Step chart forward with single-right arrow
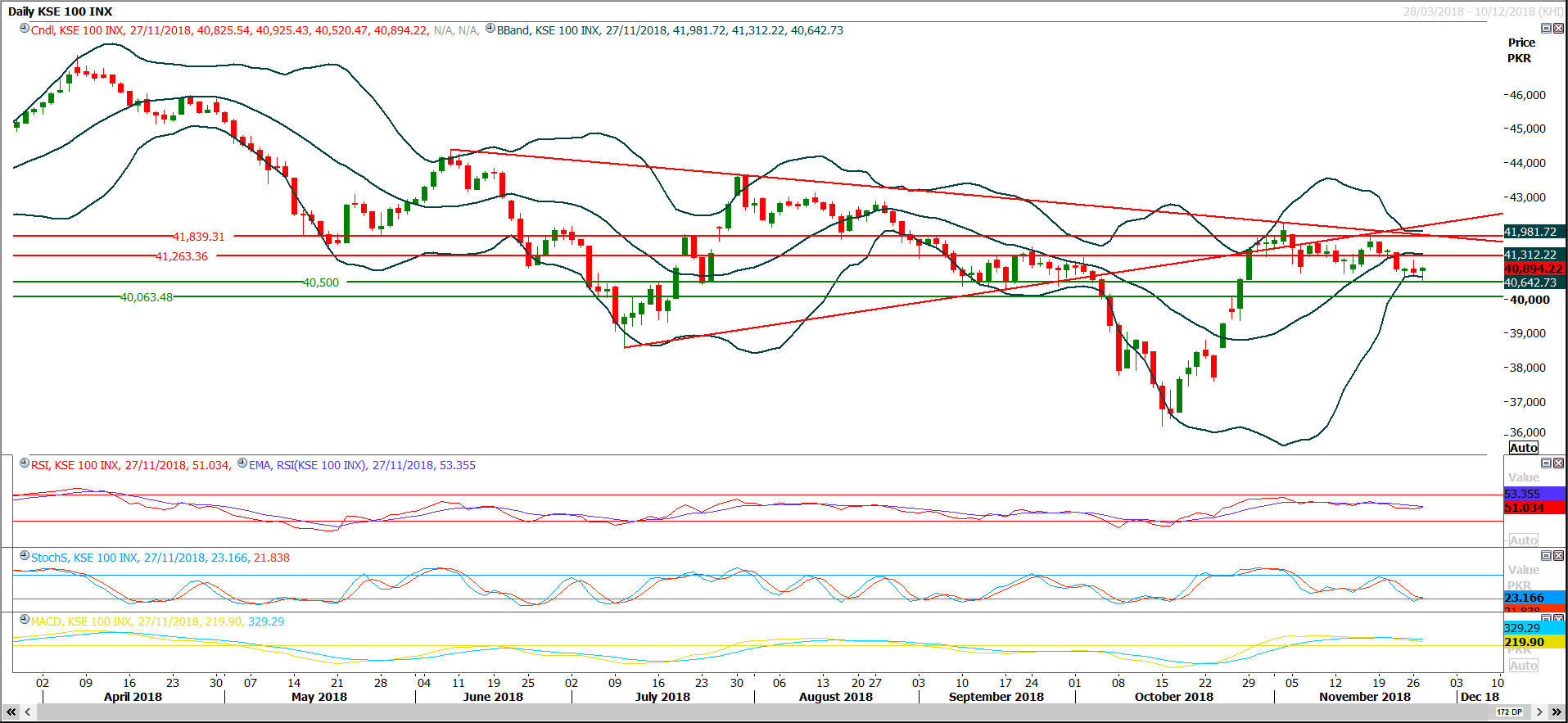This screenshot has height=723, width=1568. 1539,712
